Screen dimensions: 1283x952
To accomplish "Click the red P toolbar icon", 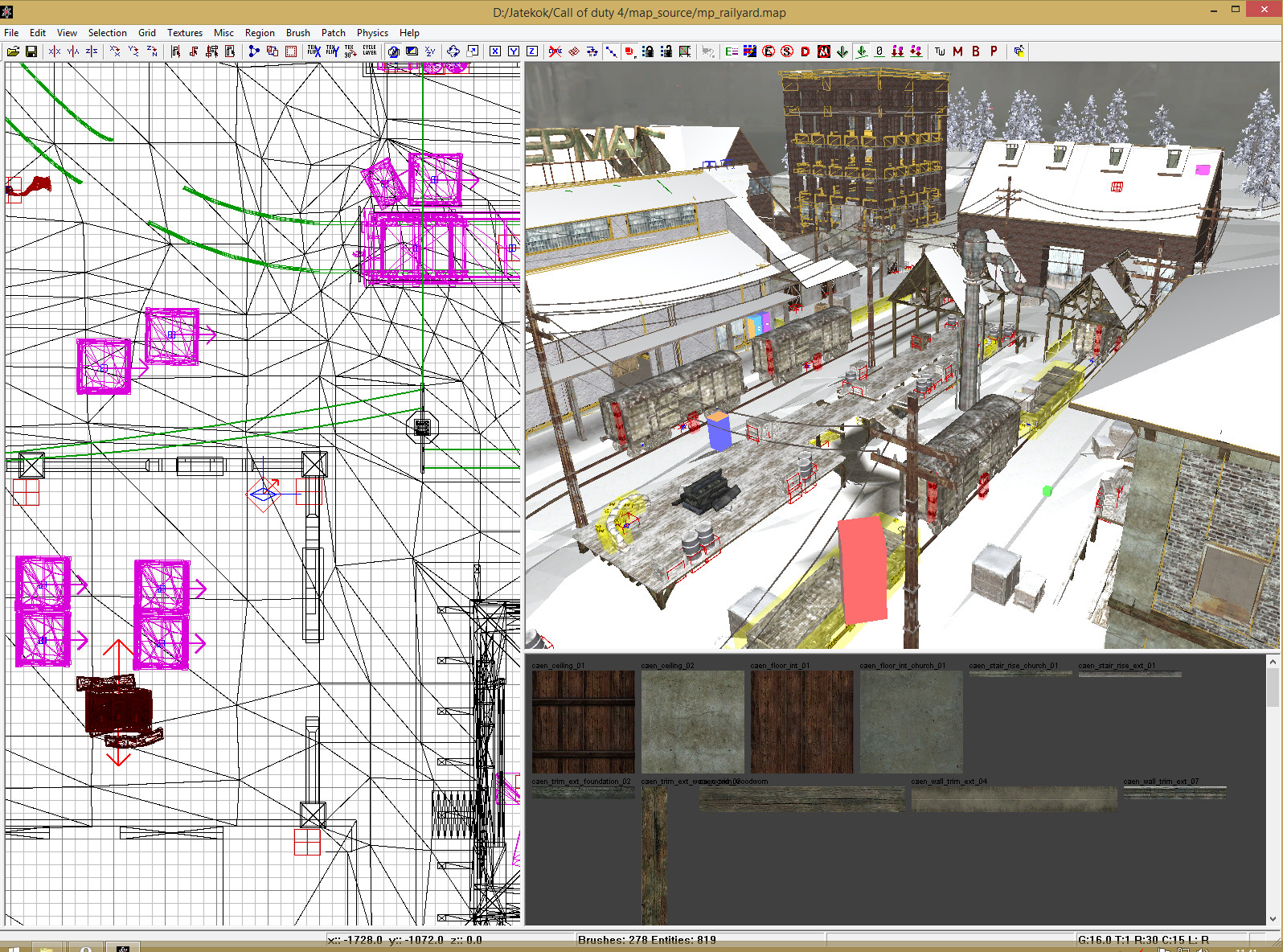I will click(994, 51).
